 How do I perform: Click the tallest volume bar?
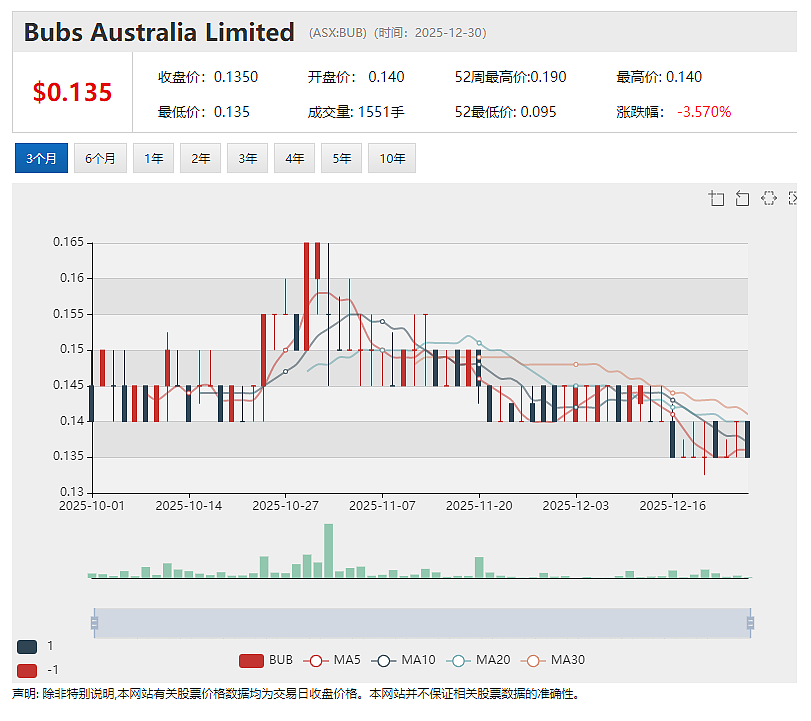[328, 551]
